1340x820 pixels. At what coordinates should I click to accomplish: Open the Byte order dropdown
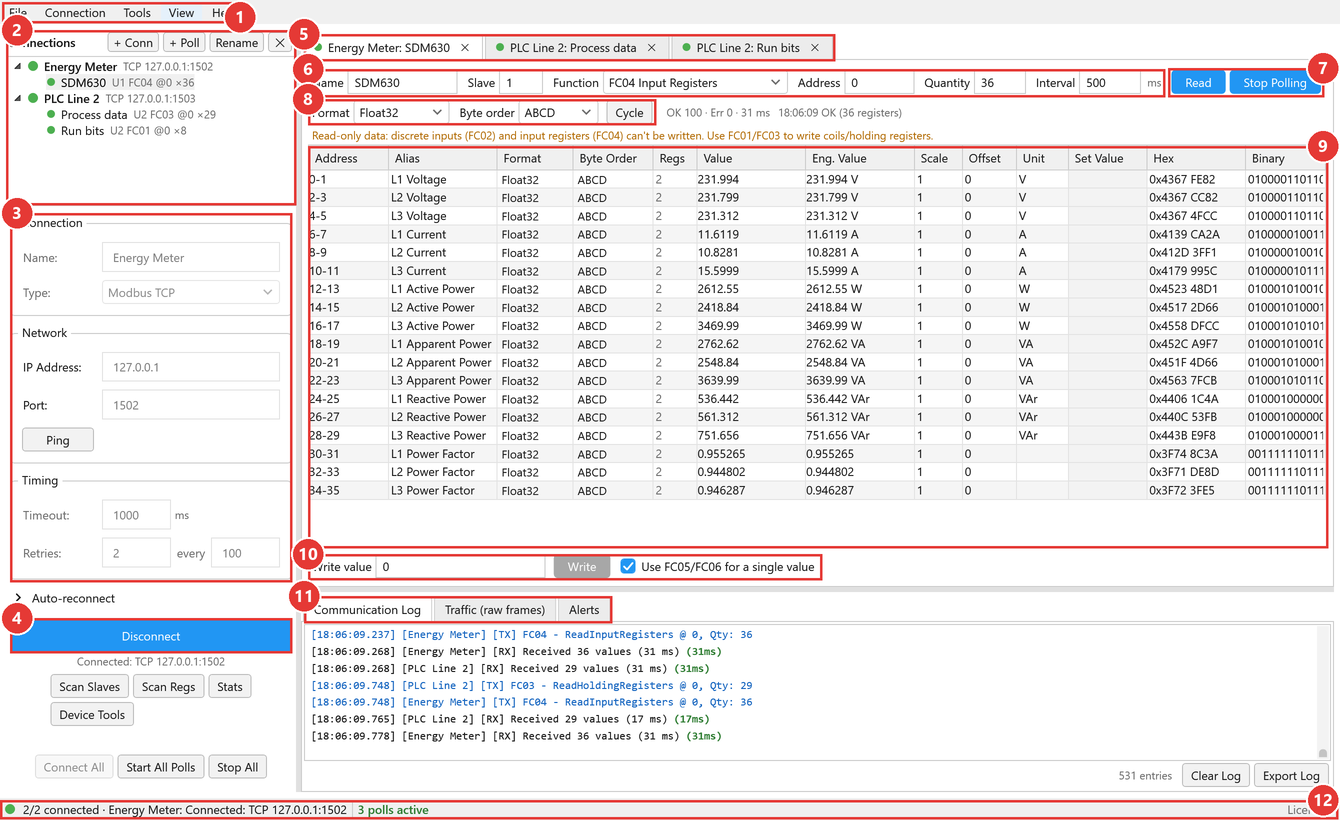pos(557,113)
